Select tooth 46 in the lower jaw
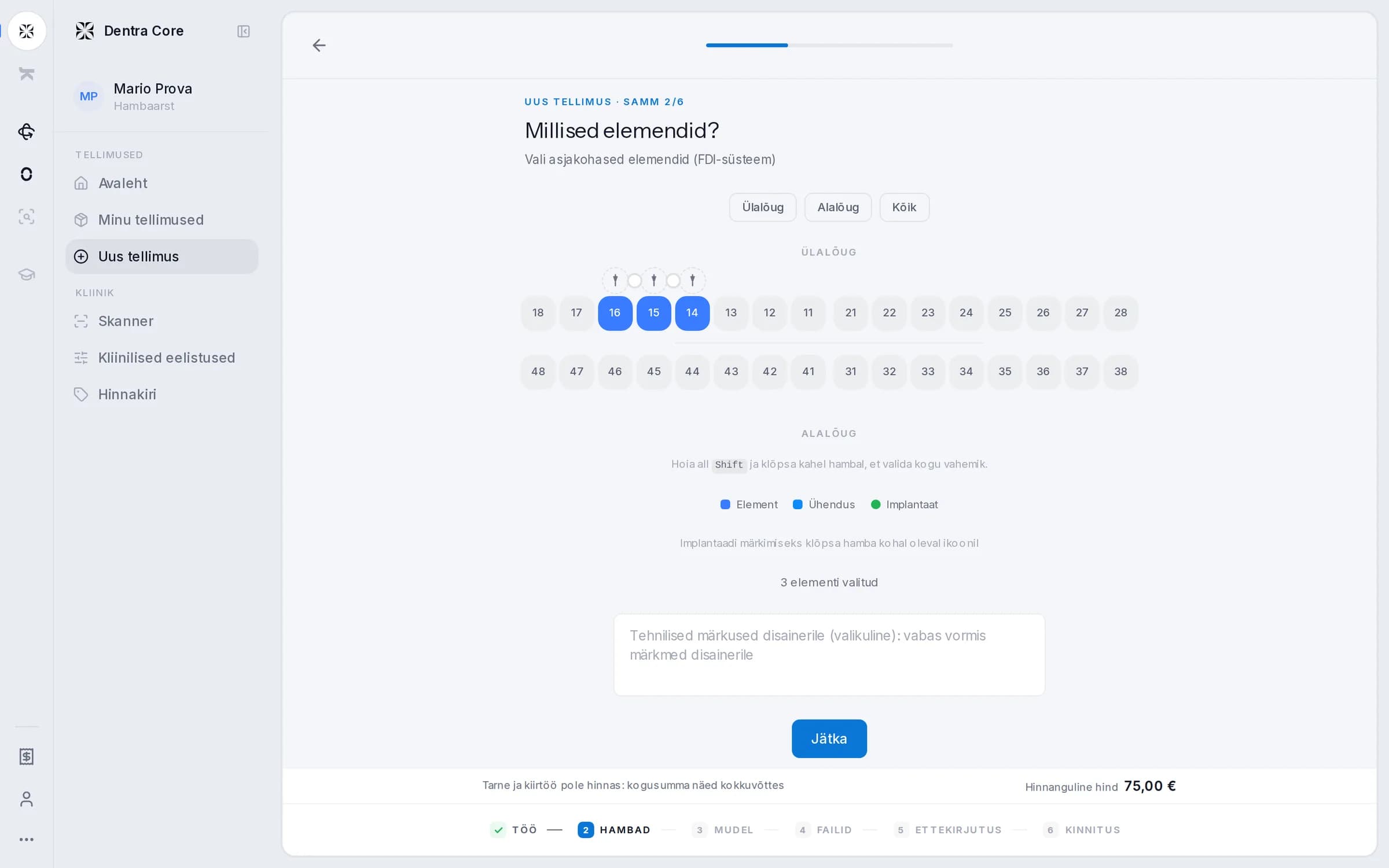The image size is (1389, 868). (x=615, y=372)
